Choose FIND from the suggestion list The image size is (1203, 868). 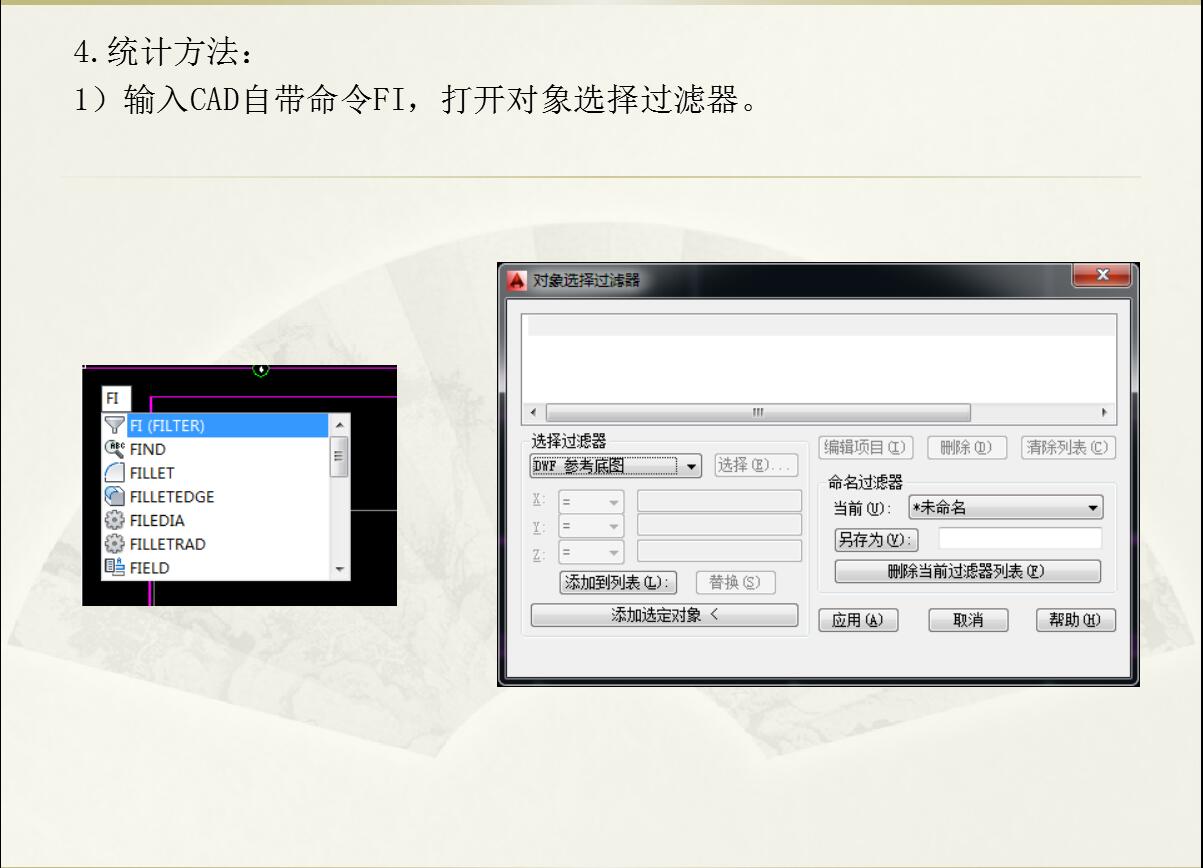pos(148,449)
